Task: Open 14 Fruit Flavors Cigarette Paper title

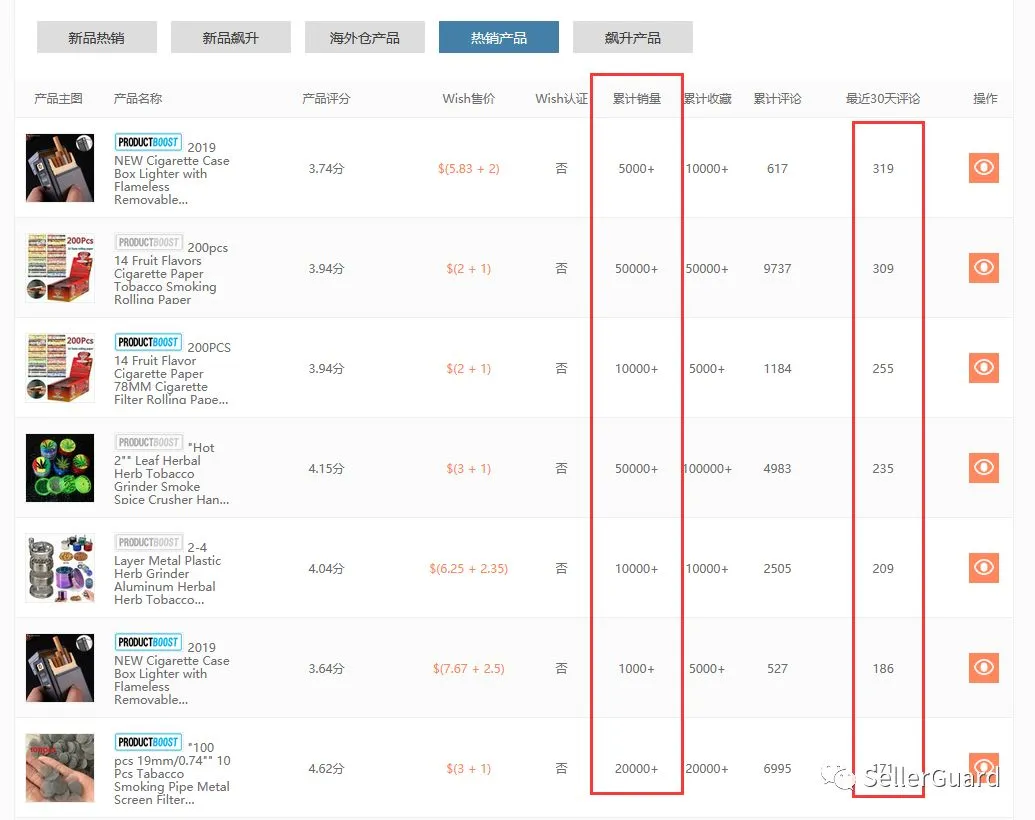Action: (171, 273)
